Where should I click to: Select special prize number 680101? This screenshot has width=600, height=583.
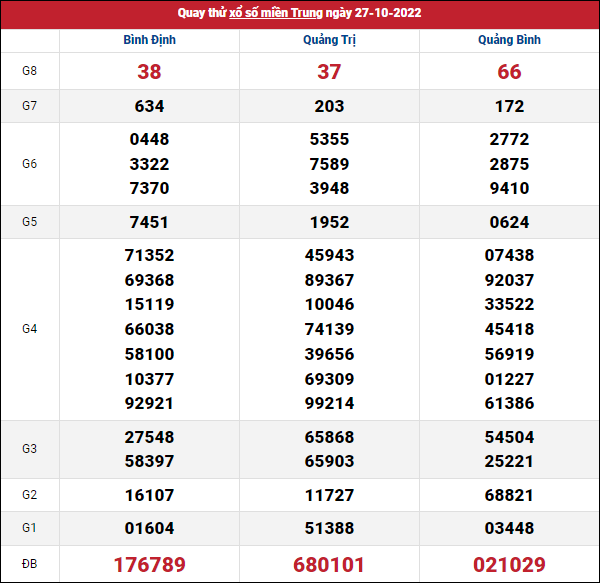tap(329, 564)
